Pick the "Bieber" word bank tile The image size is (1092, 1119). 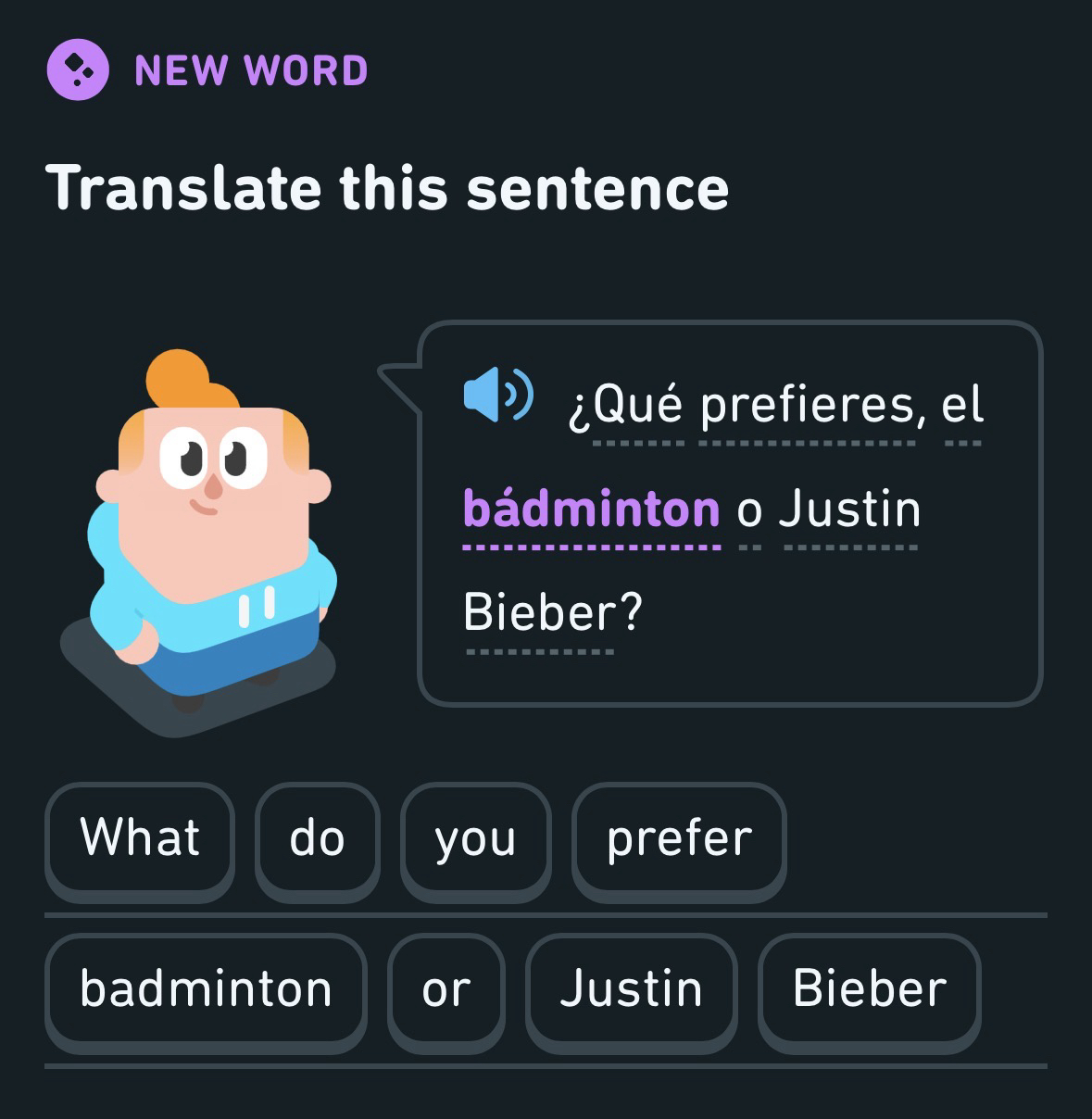[x=869, y=988]
